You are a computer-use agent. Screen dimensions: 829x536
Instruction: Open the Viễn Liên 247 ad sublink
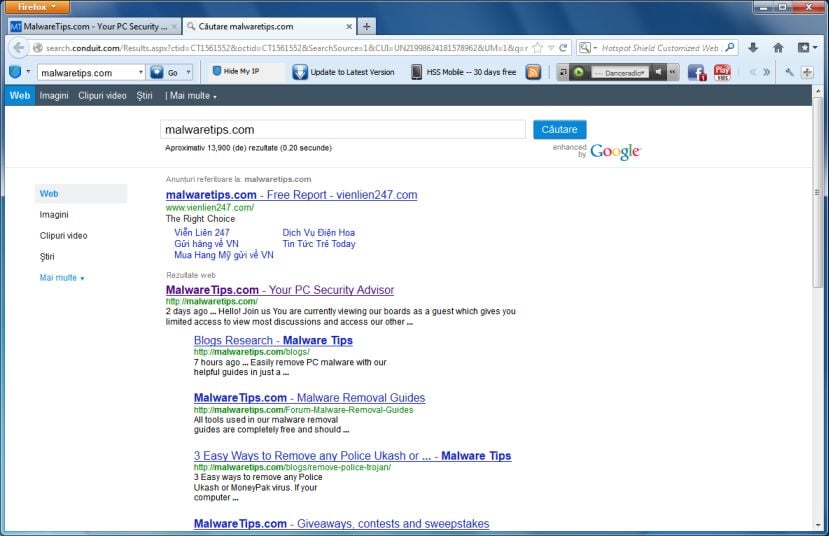202,233
